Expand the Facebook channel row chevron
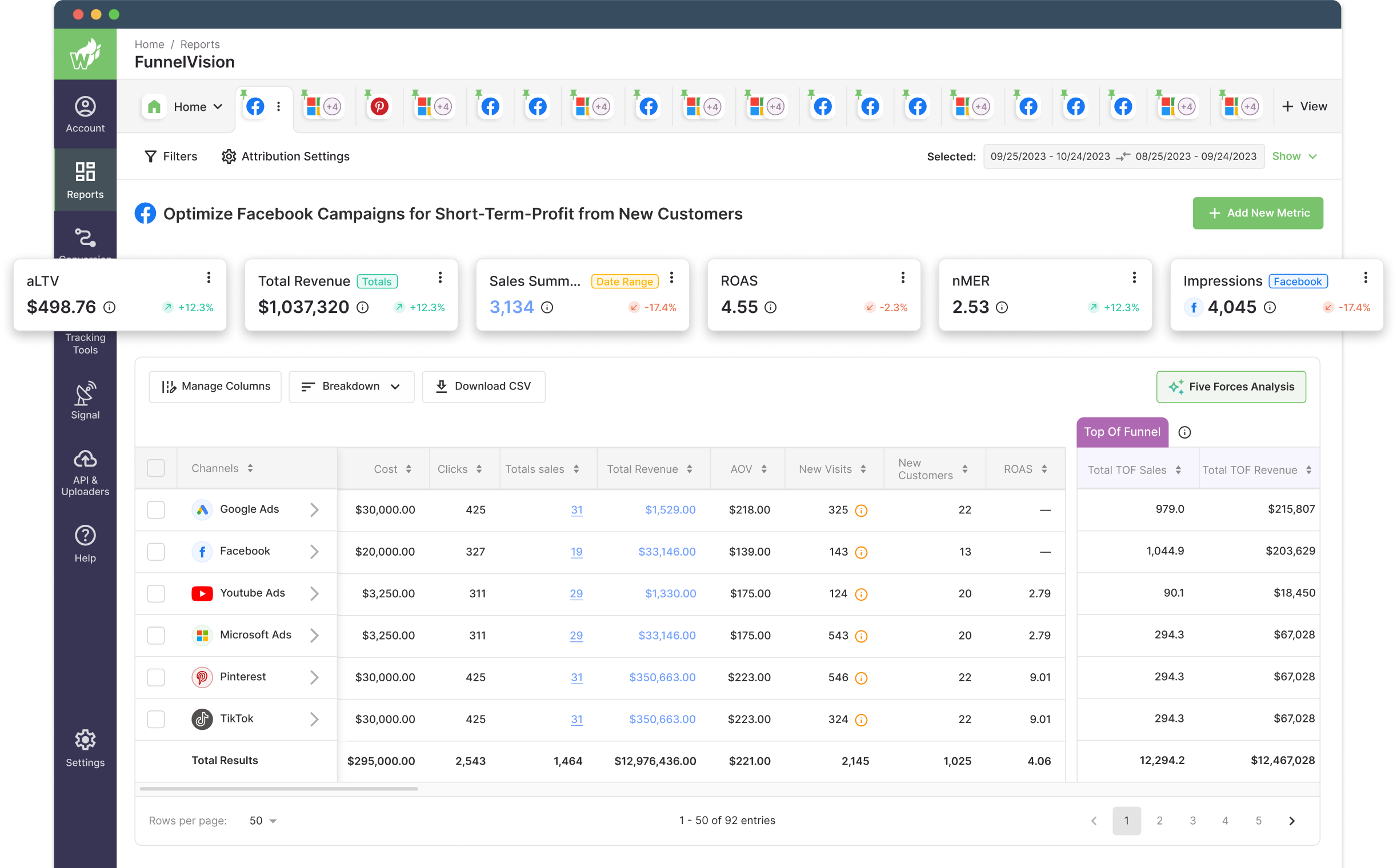The height and width of the screenshot is (868, 1397). pos(314,552)
